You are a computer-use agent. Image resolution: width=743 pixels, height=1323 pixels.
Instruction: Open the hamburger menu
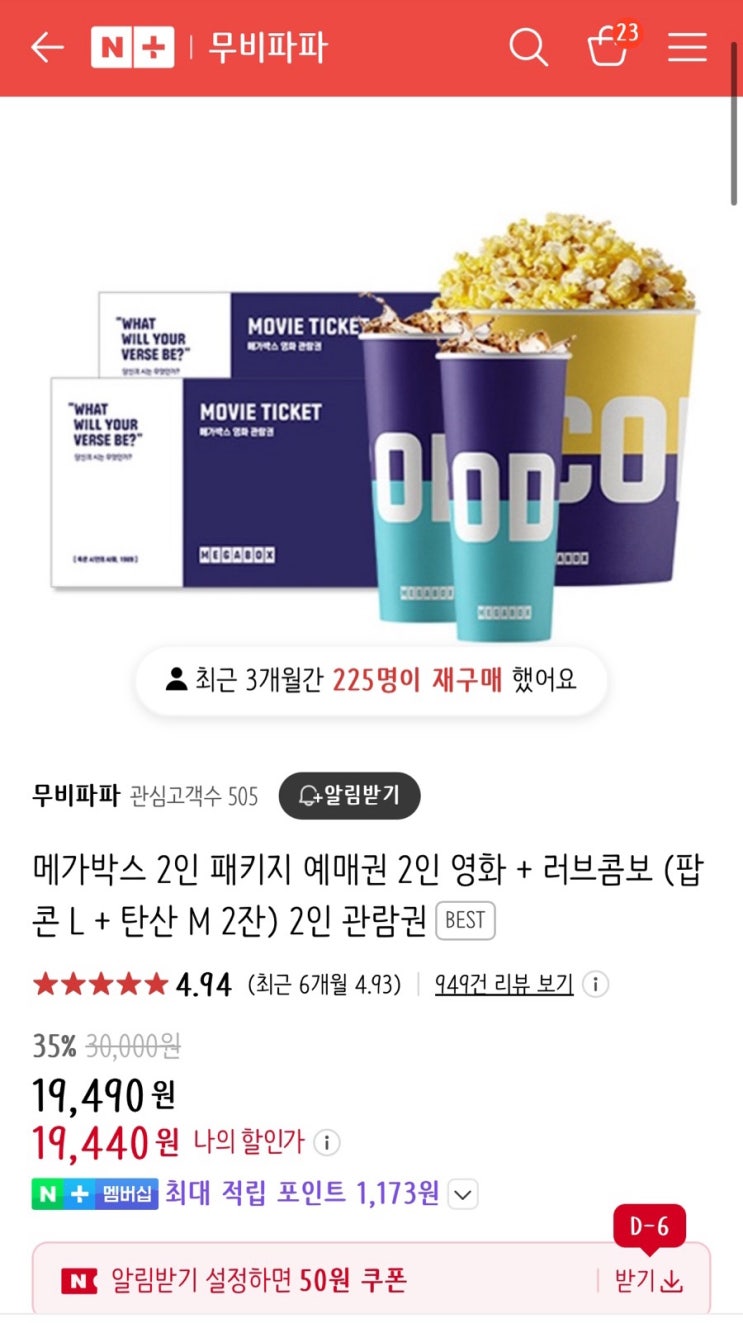point(687,47)
